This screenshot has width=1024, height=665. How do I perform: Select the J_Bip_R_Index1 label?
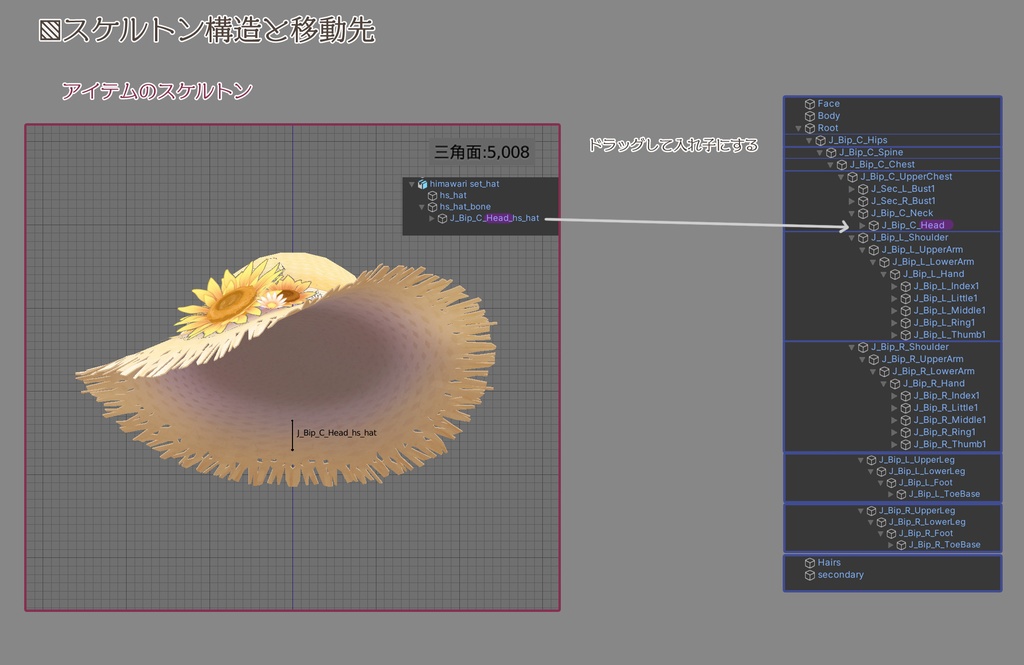(946, 396)
